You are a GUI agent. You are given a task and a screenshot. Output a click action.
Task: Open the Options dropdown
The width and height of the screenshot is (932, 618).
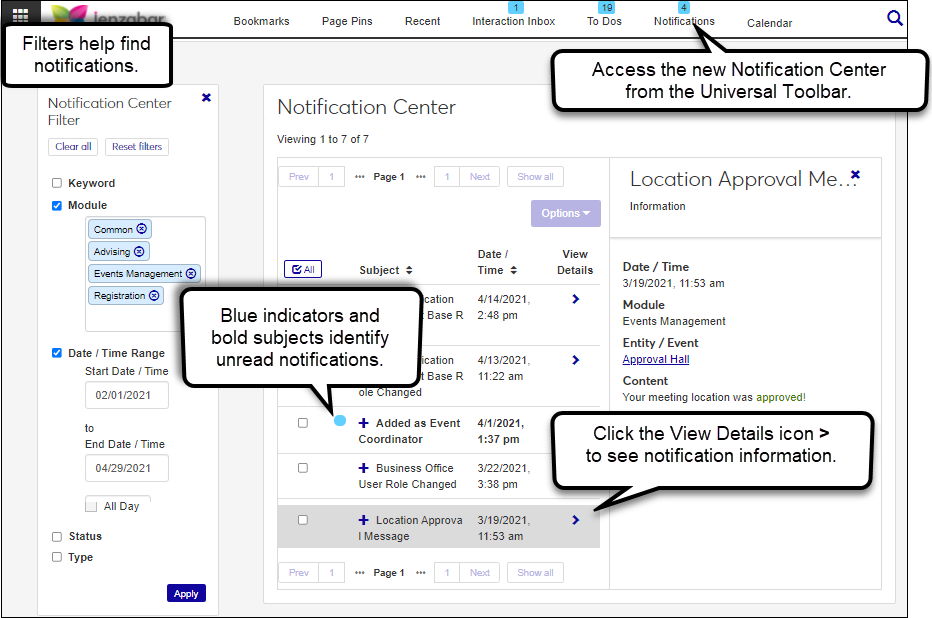[x=565, y=213]
